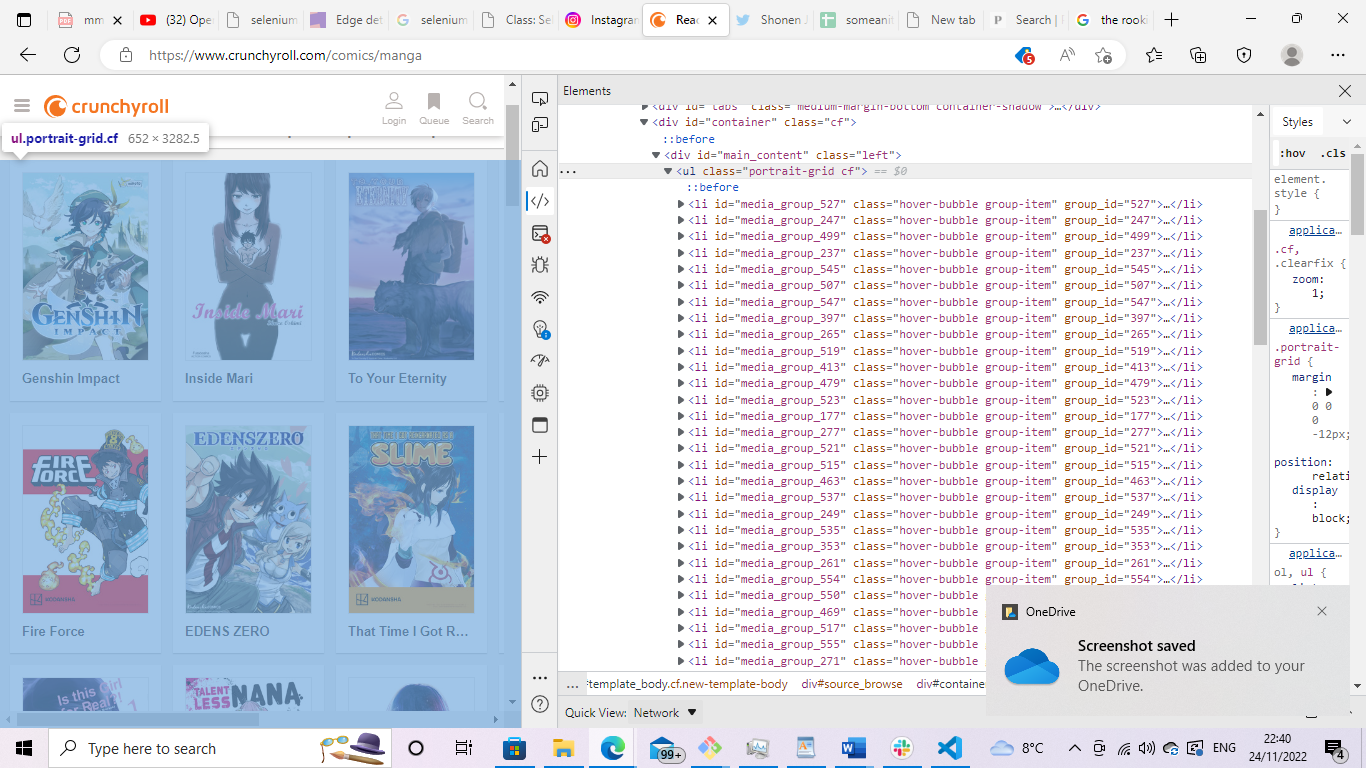Expand the li media_group_247 node
Viewport: 1366px width, 768px height.
point(681,221)
